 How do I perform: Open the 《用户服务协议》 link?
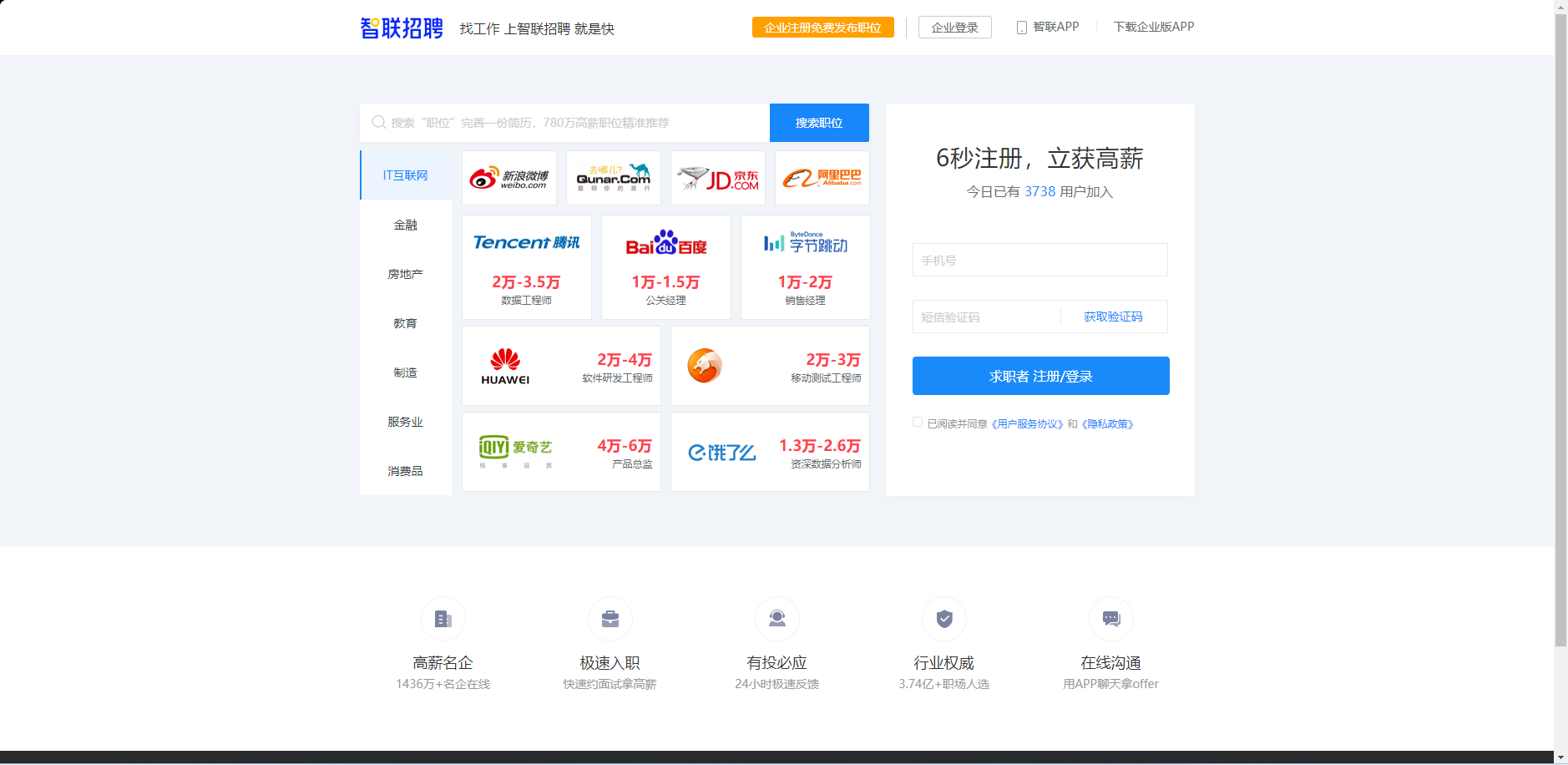(1028, 424)
